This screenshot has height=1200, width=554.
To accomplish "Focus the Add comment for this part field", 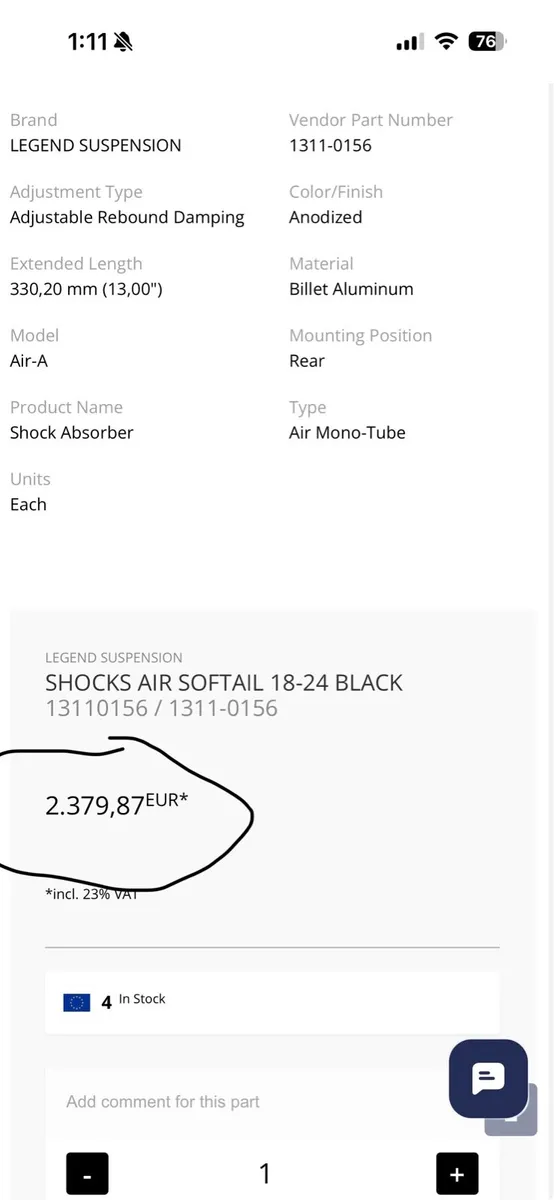I will pos(265,1102).
